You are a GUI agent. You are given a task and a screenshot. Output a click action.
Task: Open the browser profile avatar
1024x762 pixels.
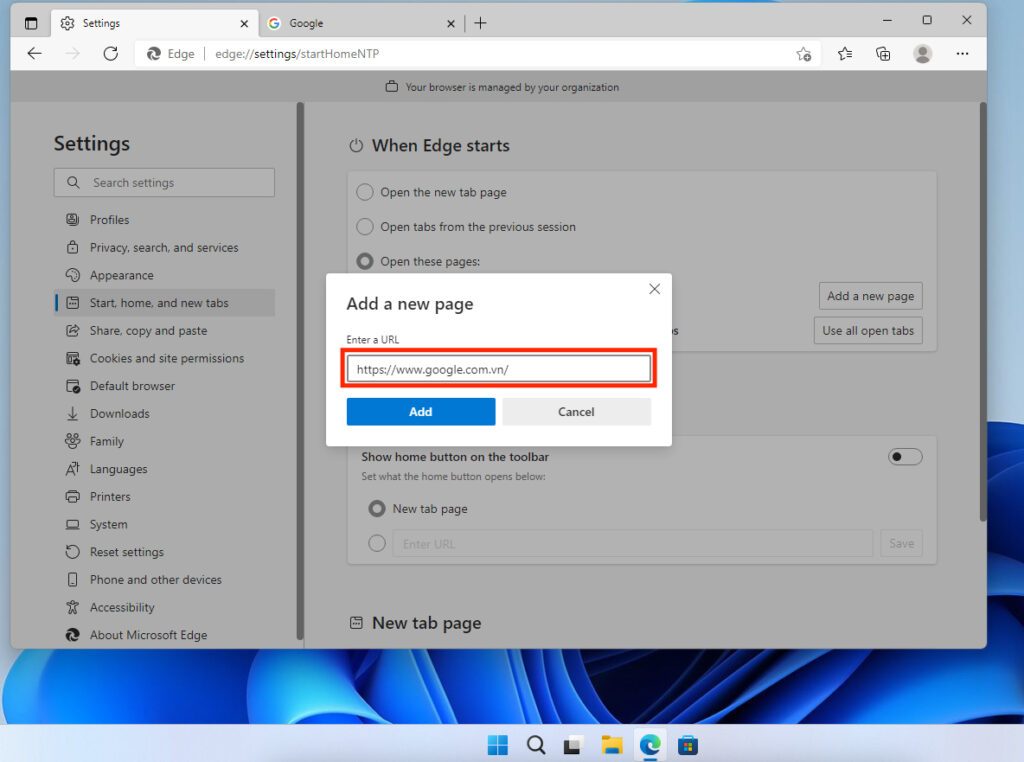922,54
